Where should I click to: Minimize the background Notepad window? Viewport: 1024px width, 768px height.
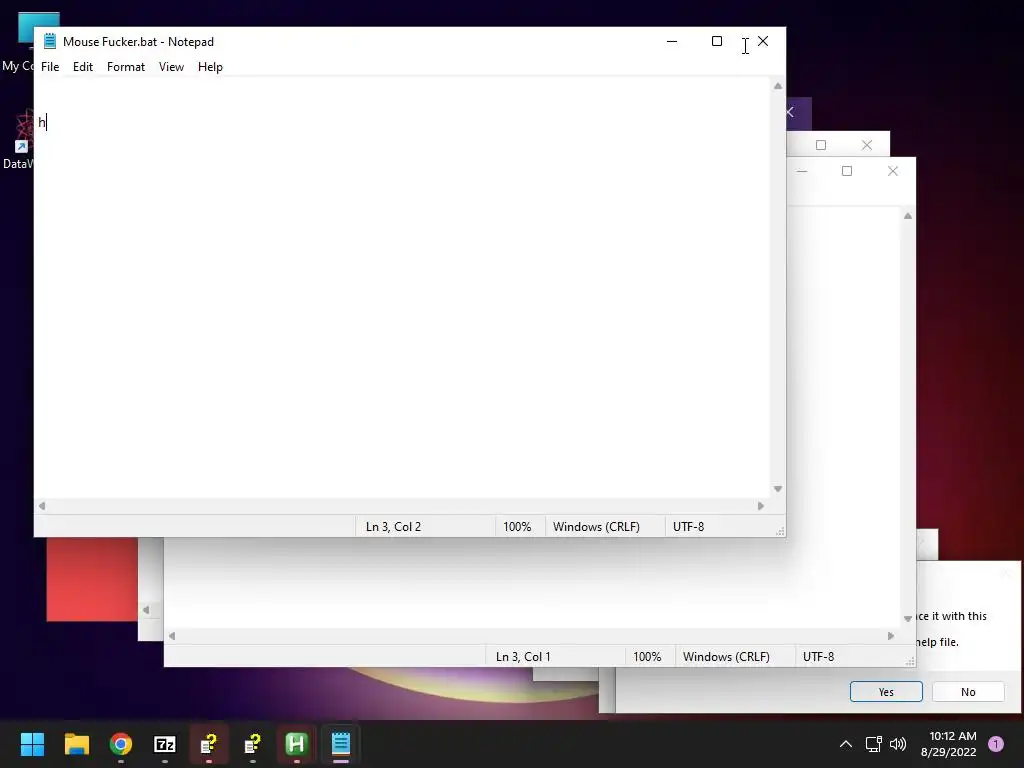click(x=803, y=171)
